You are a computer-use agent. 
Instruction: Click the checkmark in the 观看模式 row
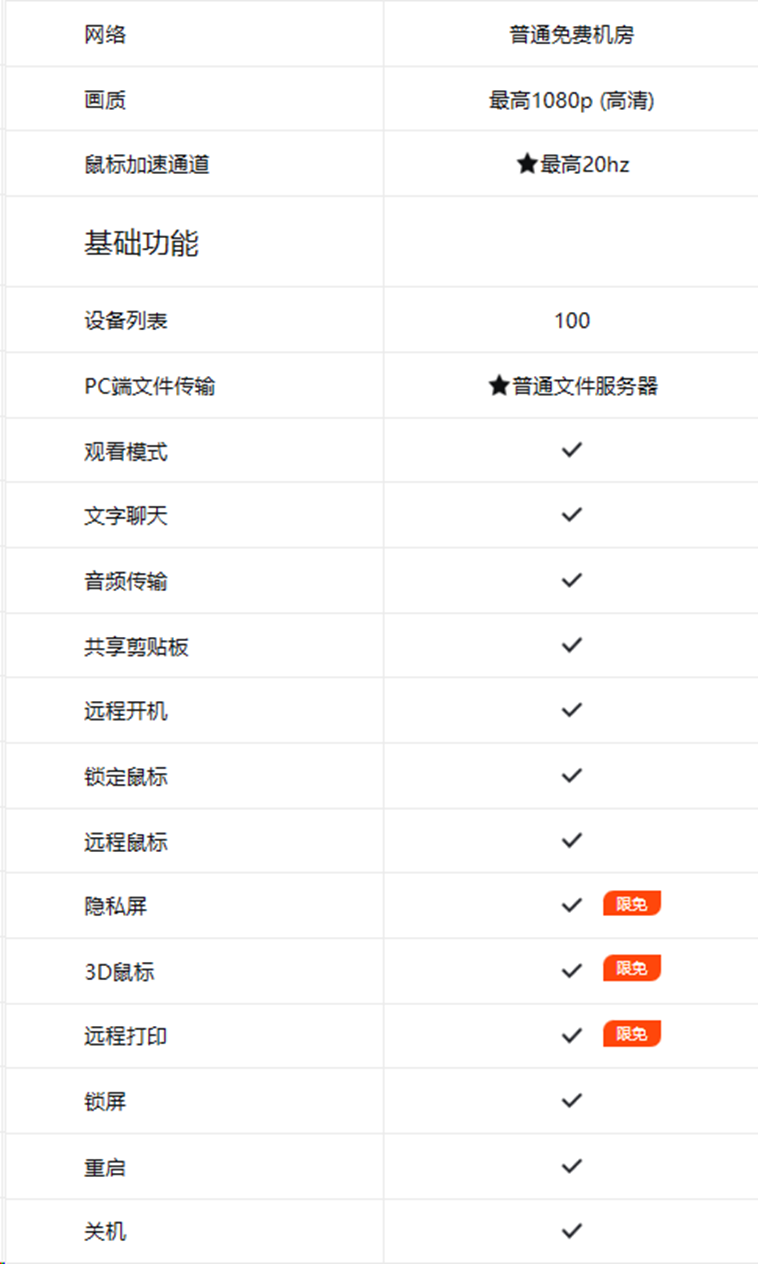(571, 450)
